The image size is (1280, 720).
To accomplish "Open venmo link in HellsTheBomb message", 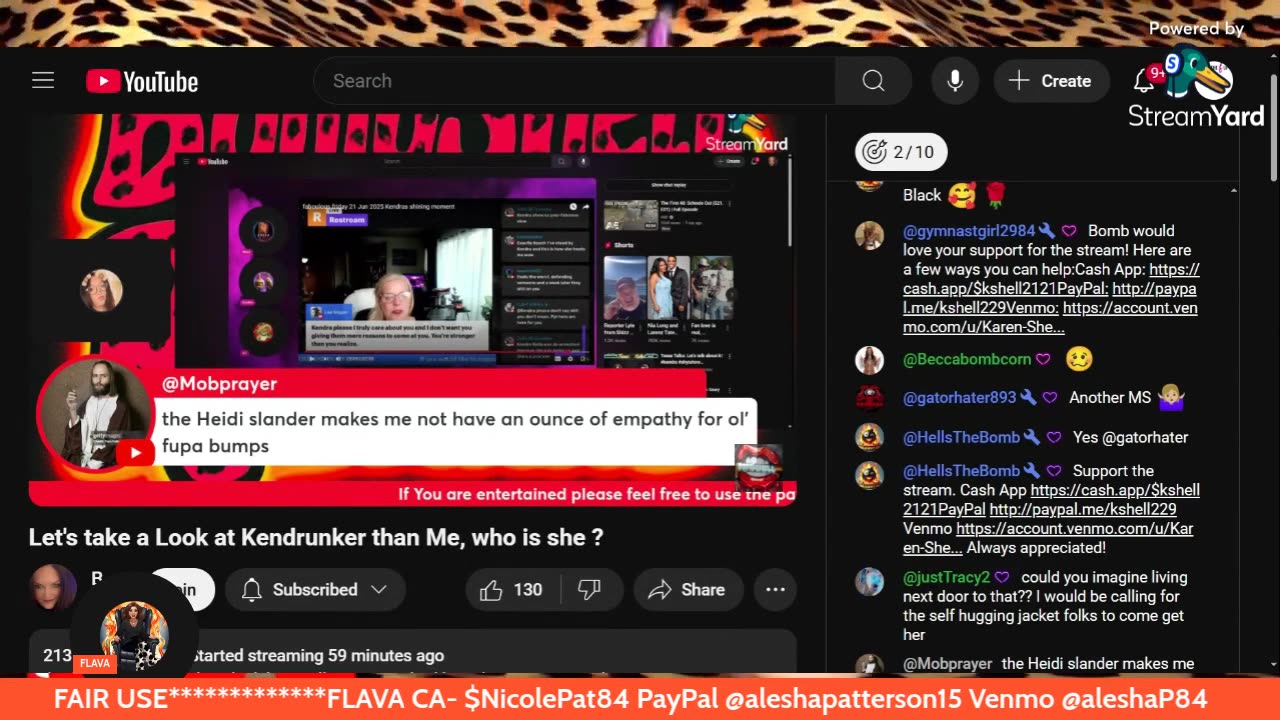I will tap(1048, 539).
